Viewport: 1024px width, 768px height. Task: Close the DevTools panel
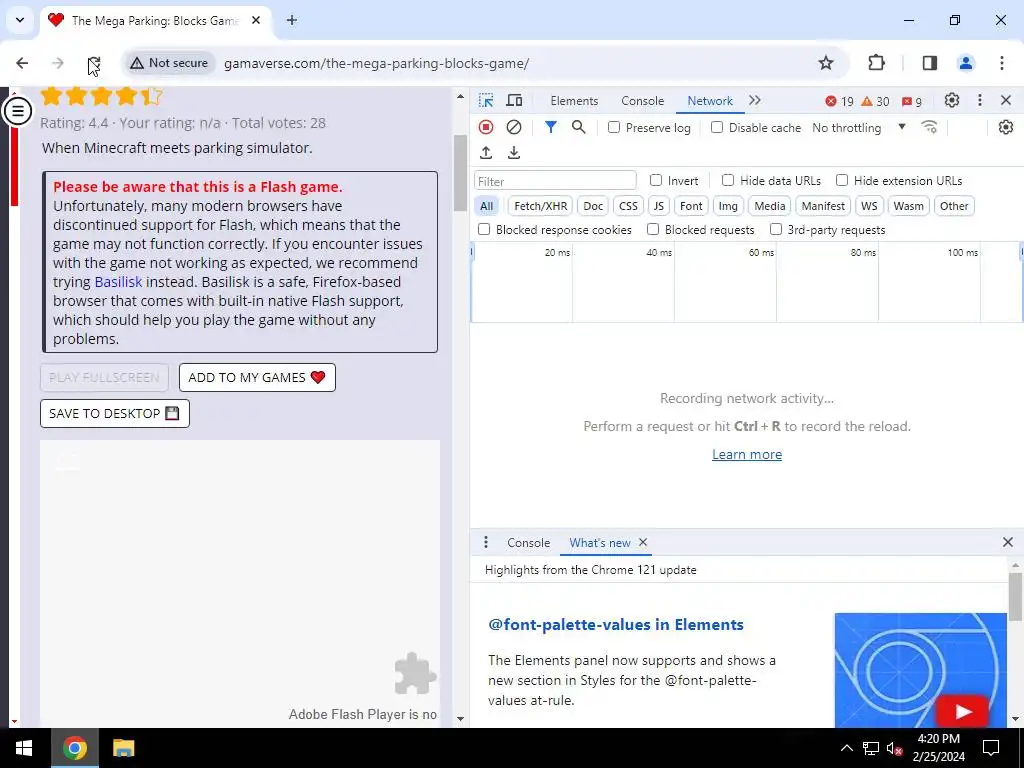pos(1006,101)
